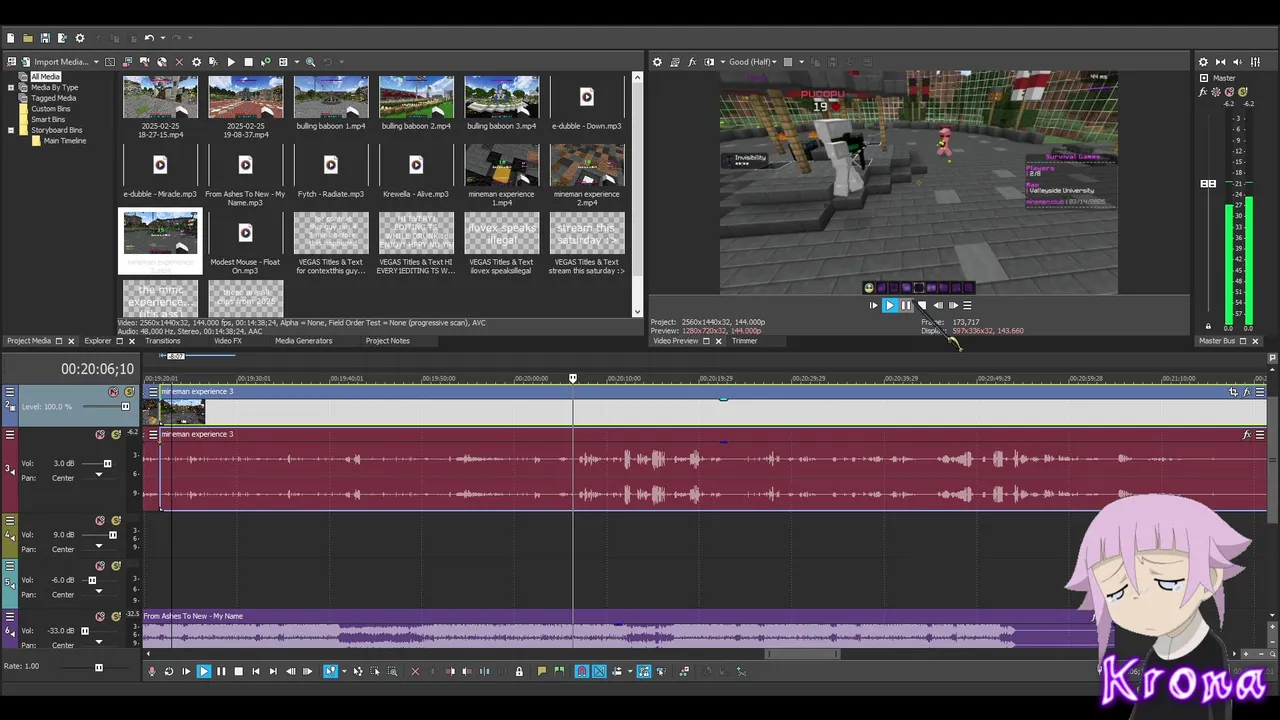This screenshot has height=720, width=1280.
Task: Save project with floppy disk icon
Action: [45, 38]
